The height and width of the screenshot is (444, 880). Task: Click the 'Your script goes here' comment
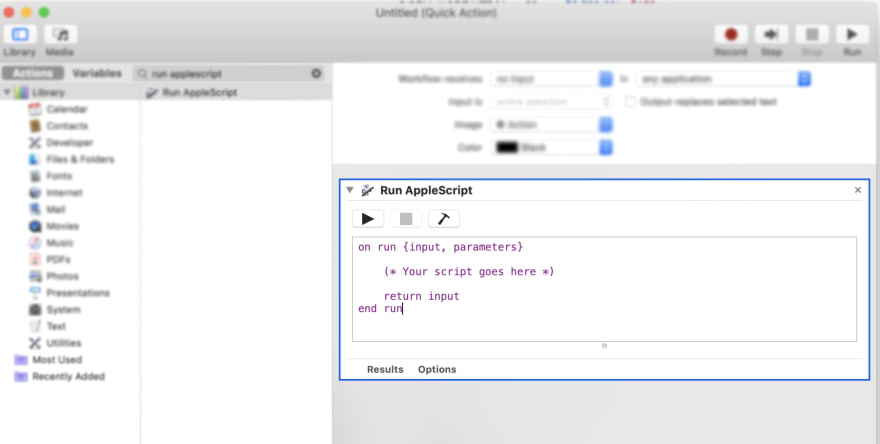469,272
